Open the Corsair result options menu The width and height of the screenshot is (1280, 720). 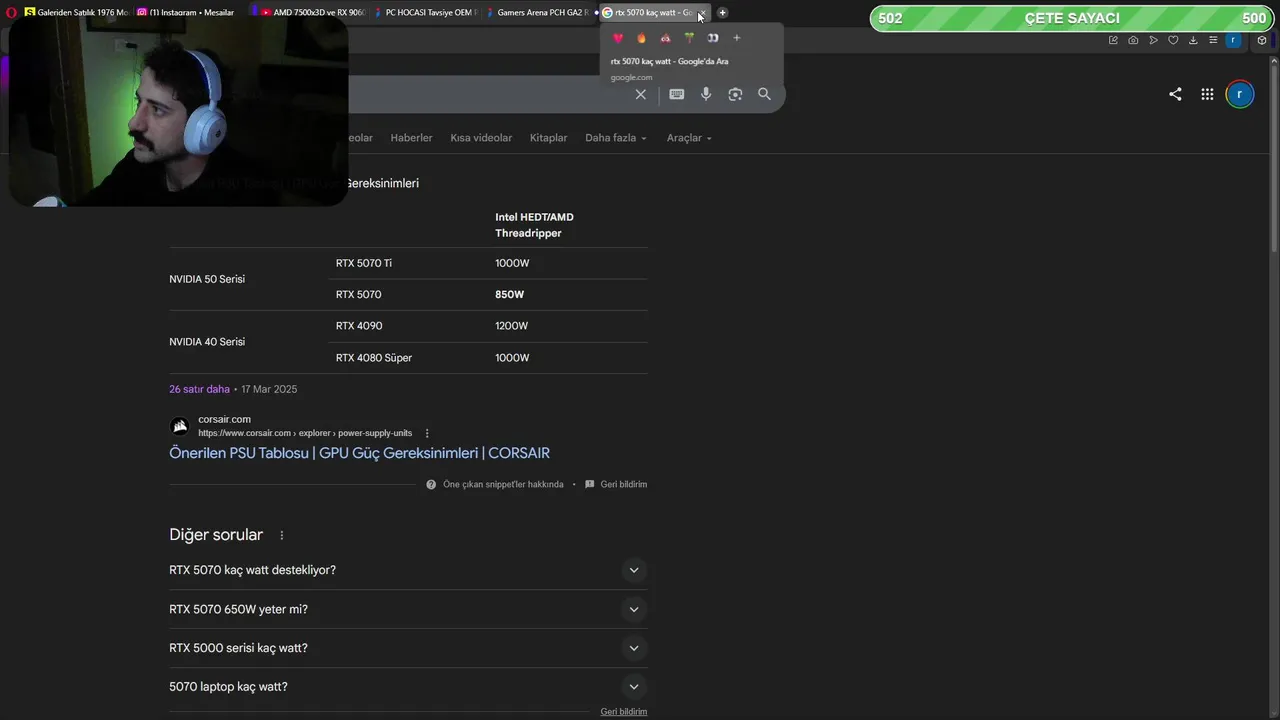click(x=427, y=433)
